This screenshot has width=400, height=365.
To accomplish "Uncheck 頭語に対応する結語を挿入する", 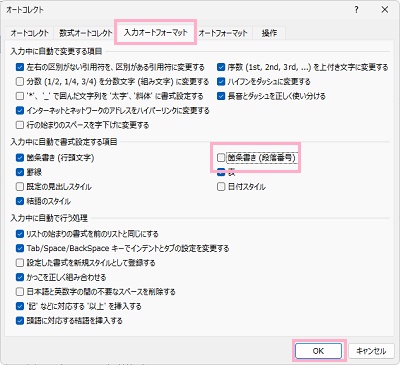I will pyautogui.click(x=20, y=321).
